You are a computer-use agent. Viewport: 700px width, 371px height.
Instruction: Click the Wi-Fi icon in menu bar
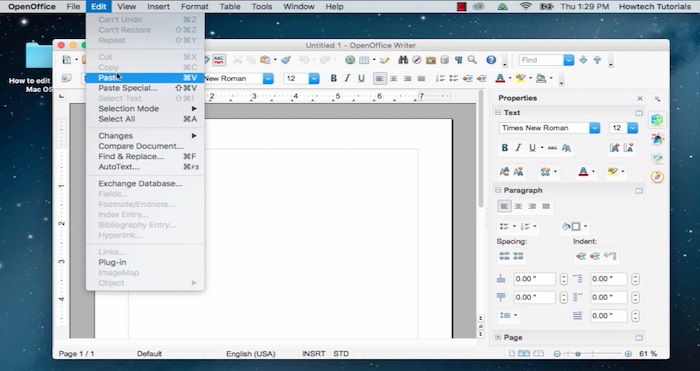(526, 7)
